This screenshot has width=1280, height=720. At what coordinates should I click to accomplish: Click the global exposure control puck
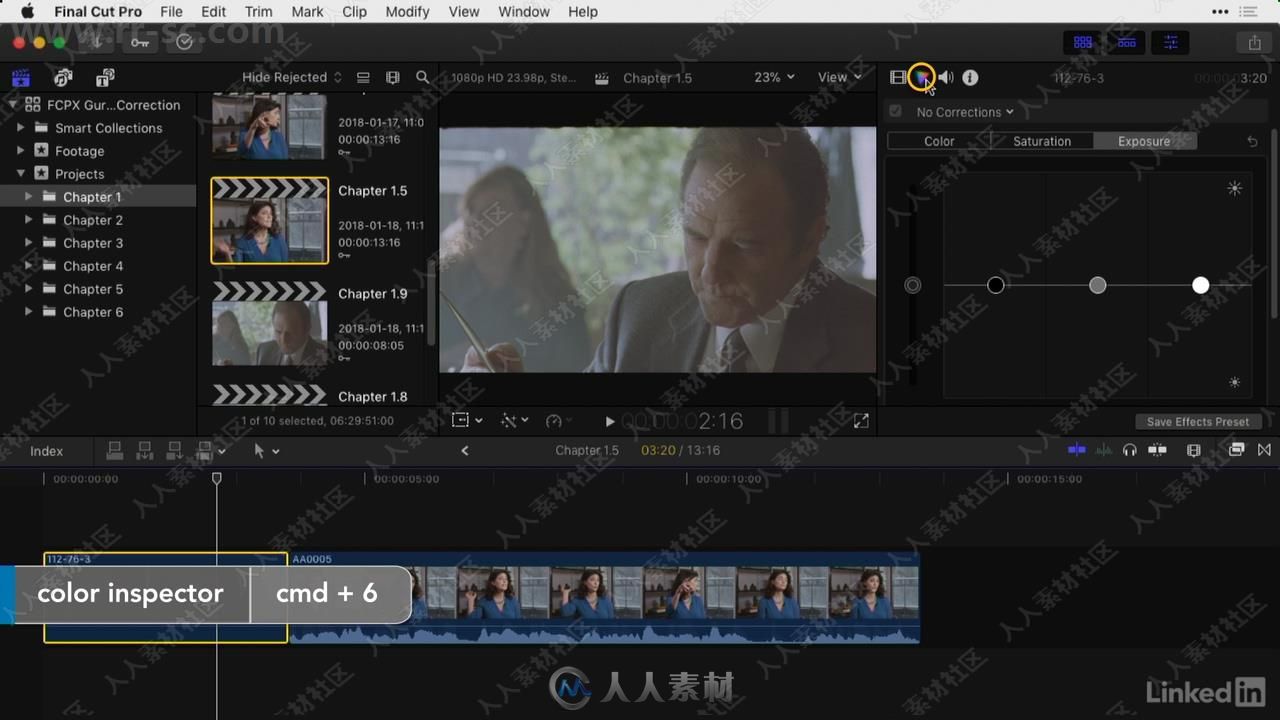coord(912,285)
